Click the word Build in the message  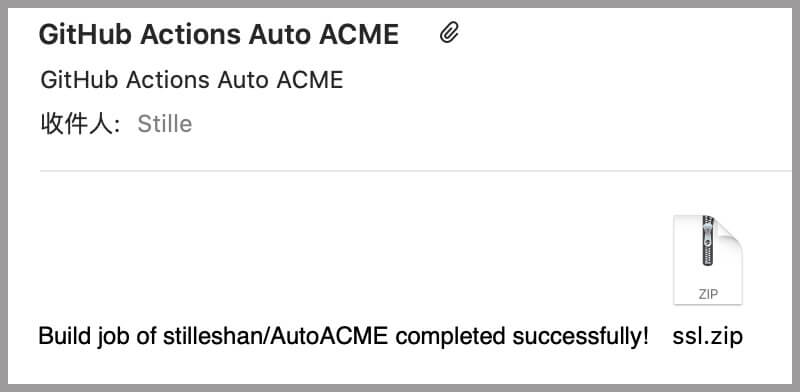click(x=62, y=336)
